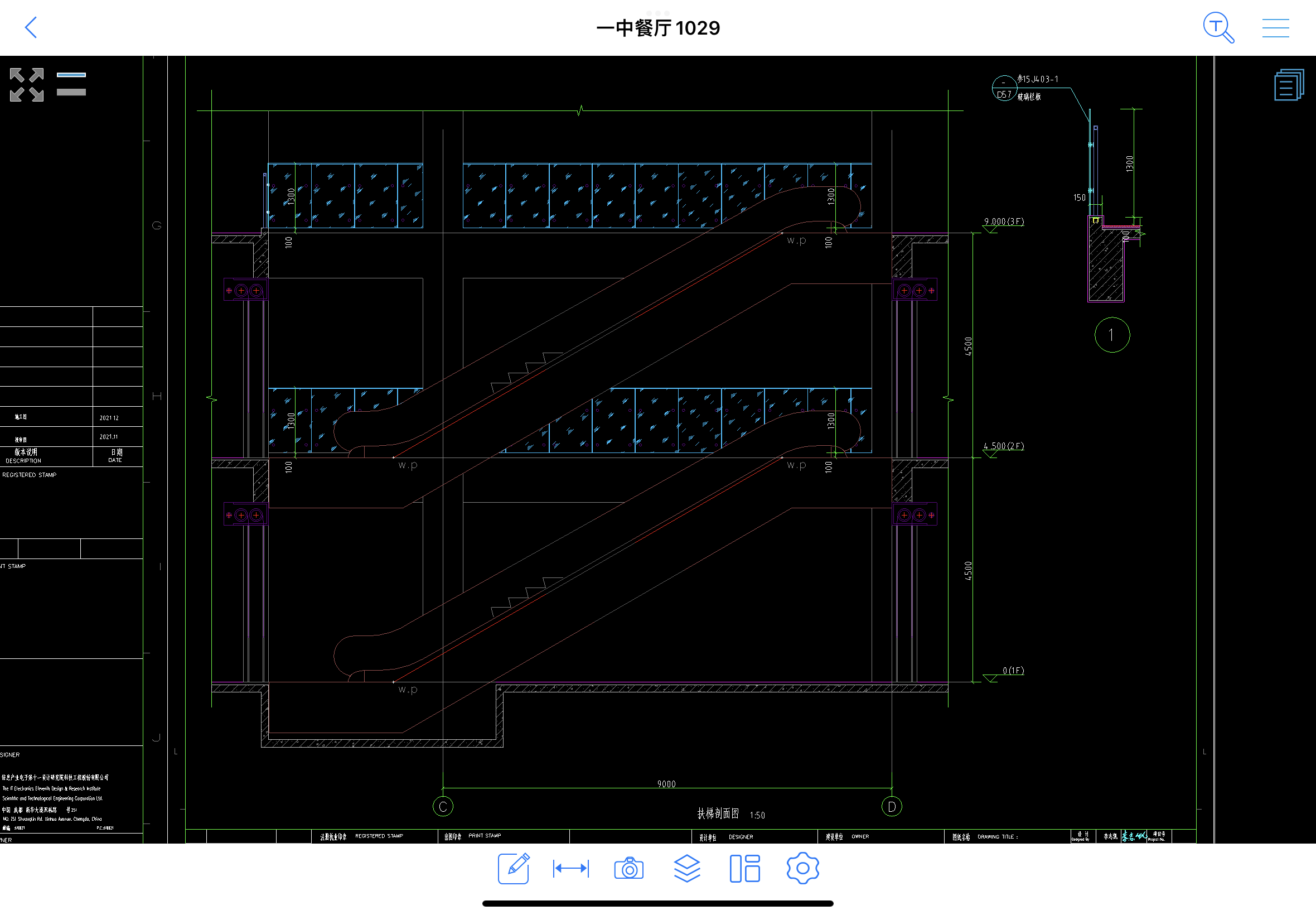Tap the DATE header cell

click(x=115, y=460)
